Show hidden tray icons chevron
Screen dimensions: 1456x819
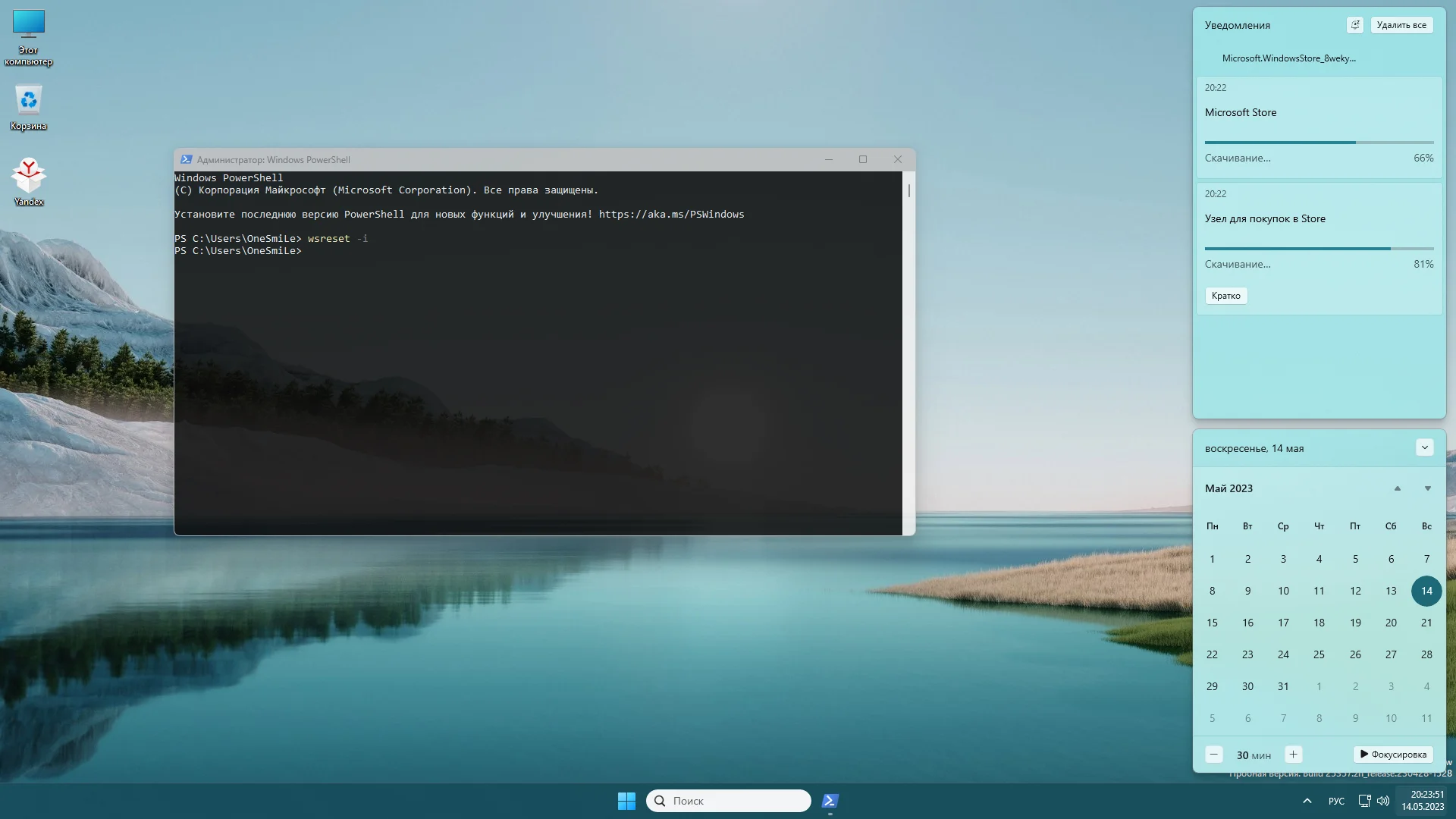pyautogui.click(x=1307, y=801)
